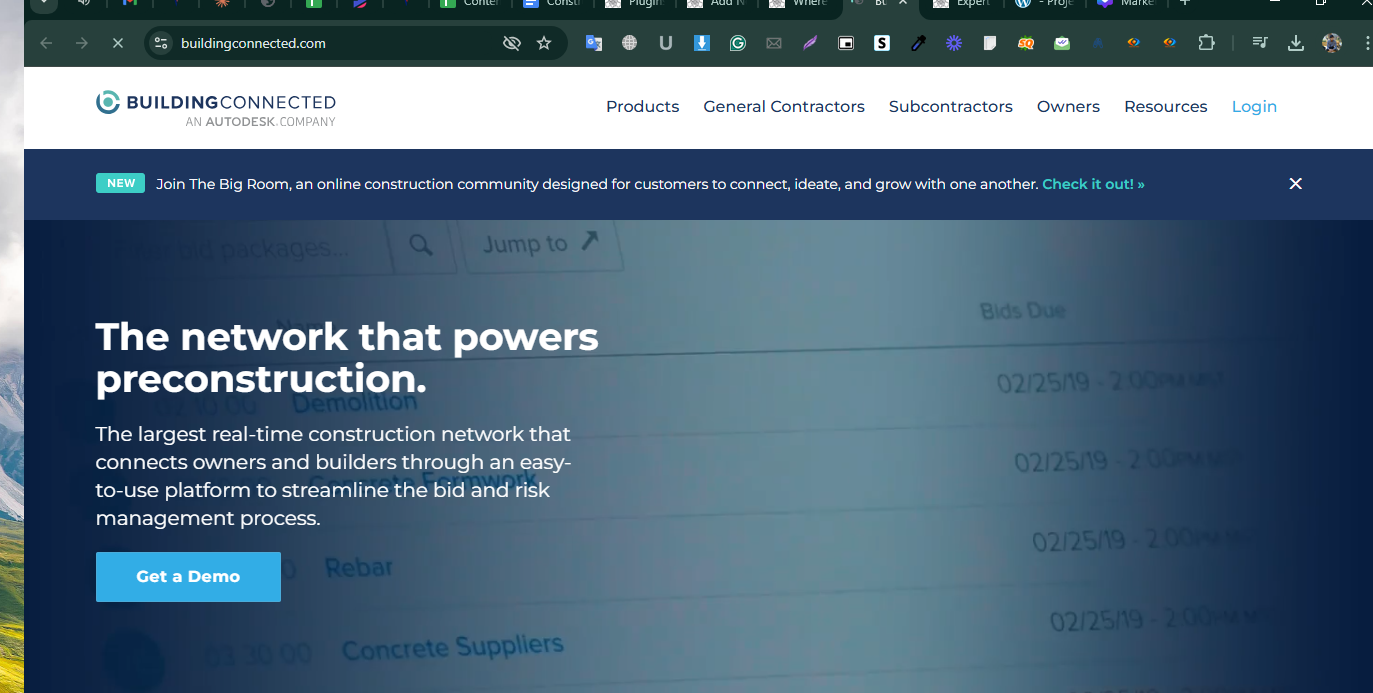Open the SEOquake SQ extension

coord(1026,43)
